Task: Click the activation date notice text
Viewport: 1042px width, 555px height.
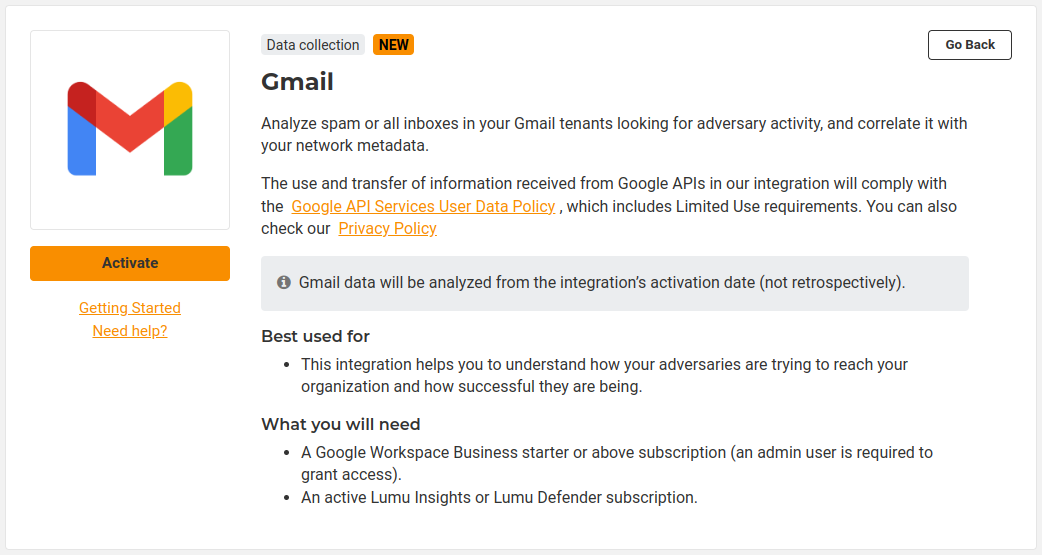Action: point(601,283)
